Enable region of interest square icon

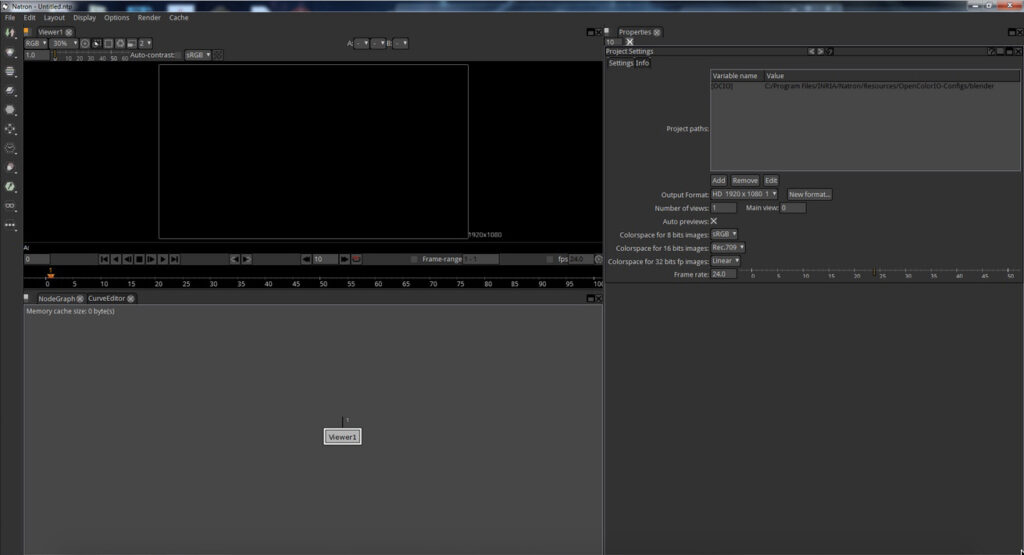108,44
